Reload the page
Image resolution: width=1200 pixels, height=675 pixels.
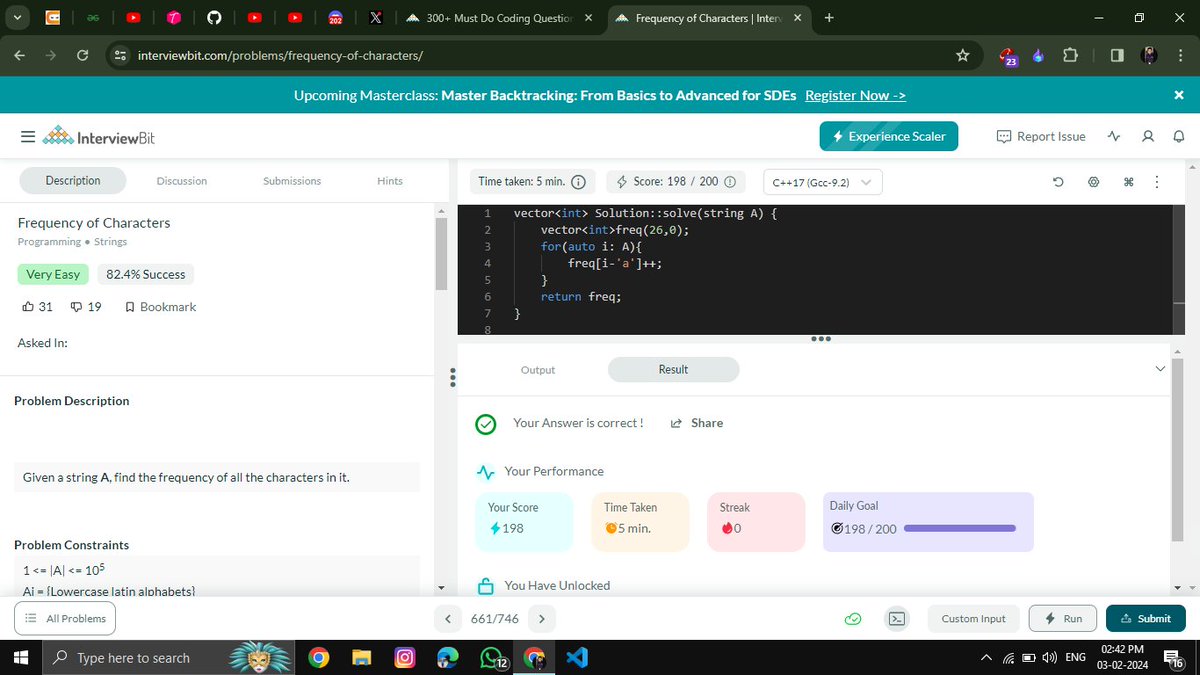click(x=82, y=55)
